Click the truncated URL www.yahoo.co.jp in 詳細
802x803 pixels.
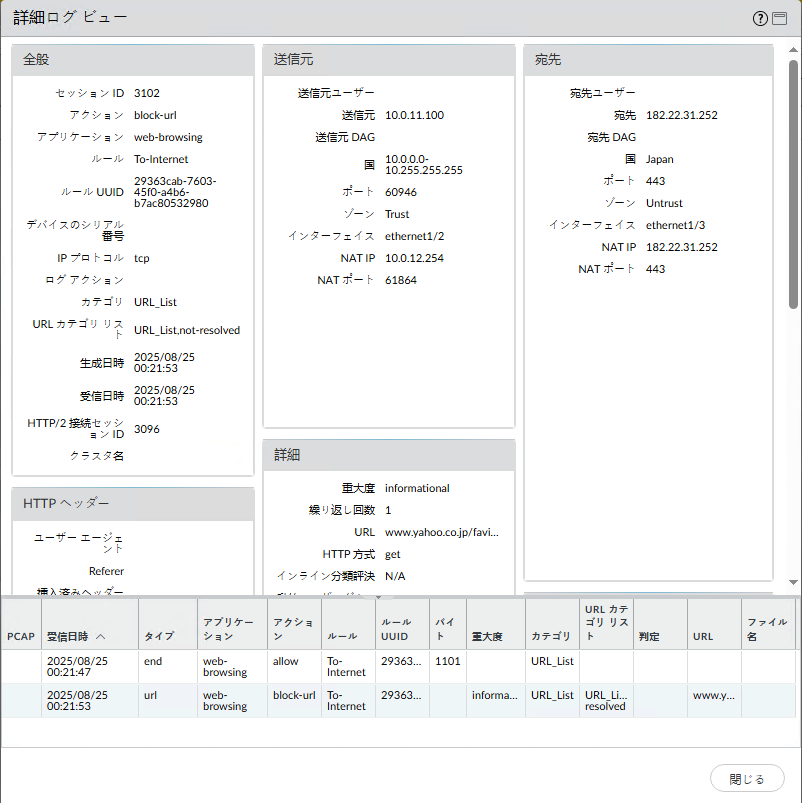441,532
